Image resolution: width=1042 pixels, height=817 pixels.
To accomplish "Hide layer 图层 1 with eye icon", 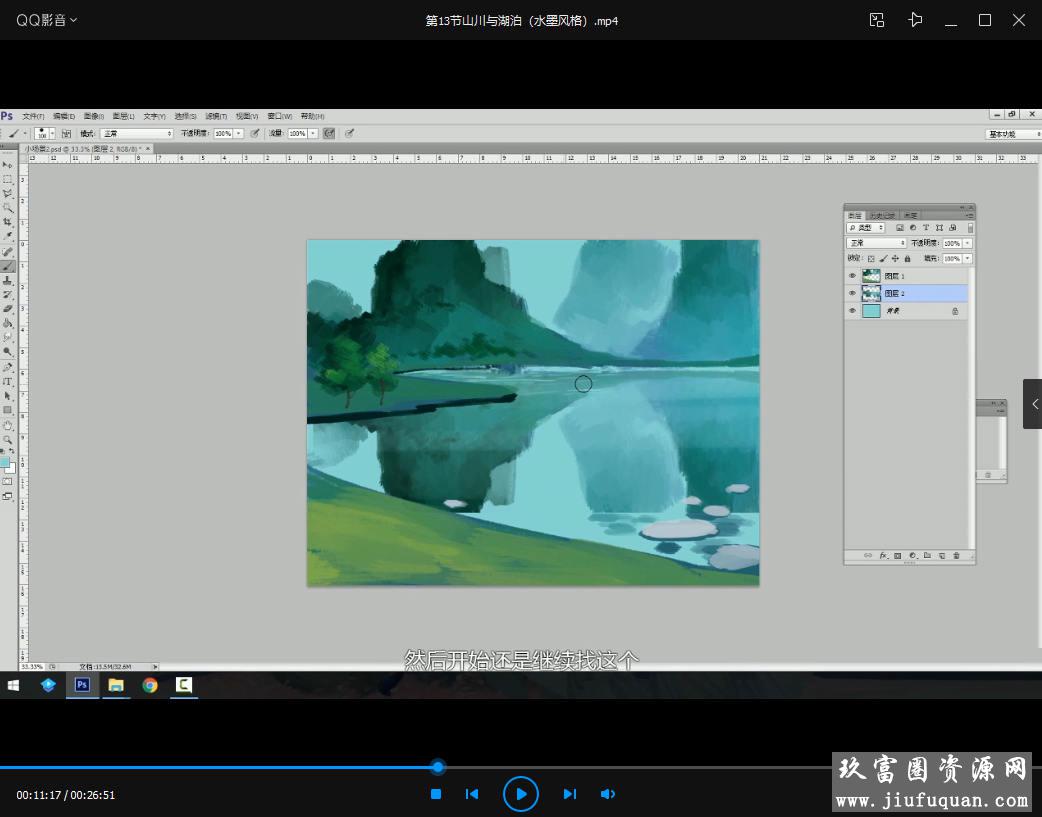I will coord(852,276).
